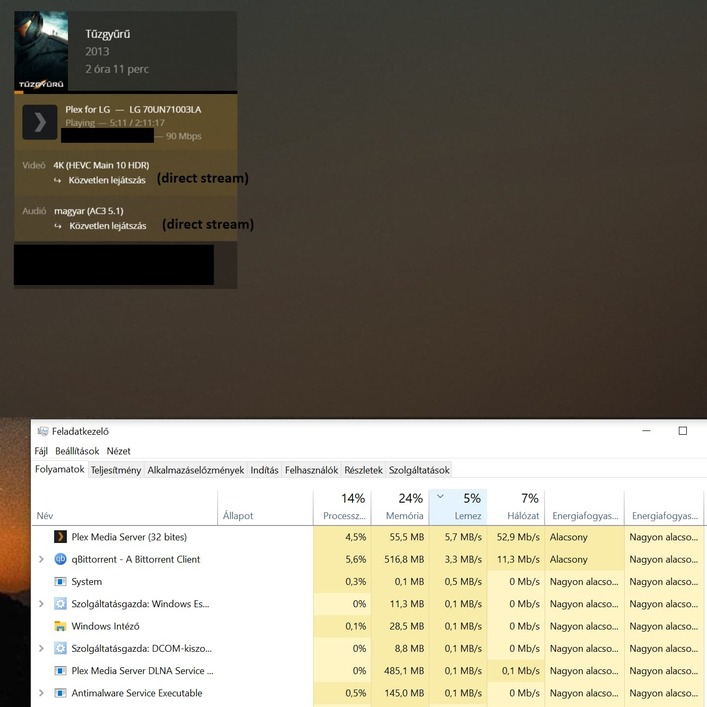
Task: Sort processes by Név column
Action: 124,507
